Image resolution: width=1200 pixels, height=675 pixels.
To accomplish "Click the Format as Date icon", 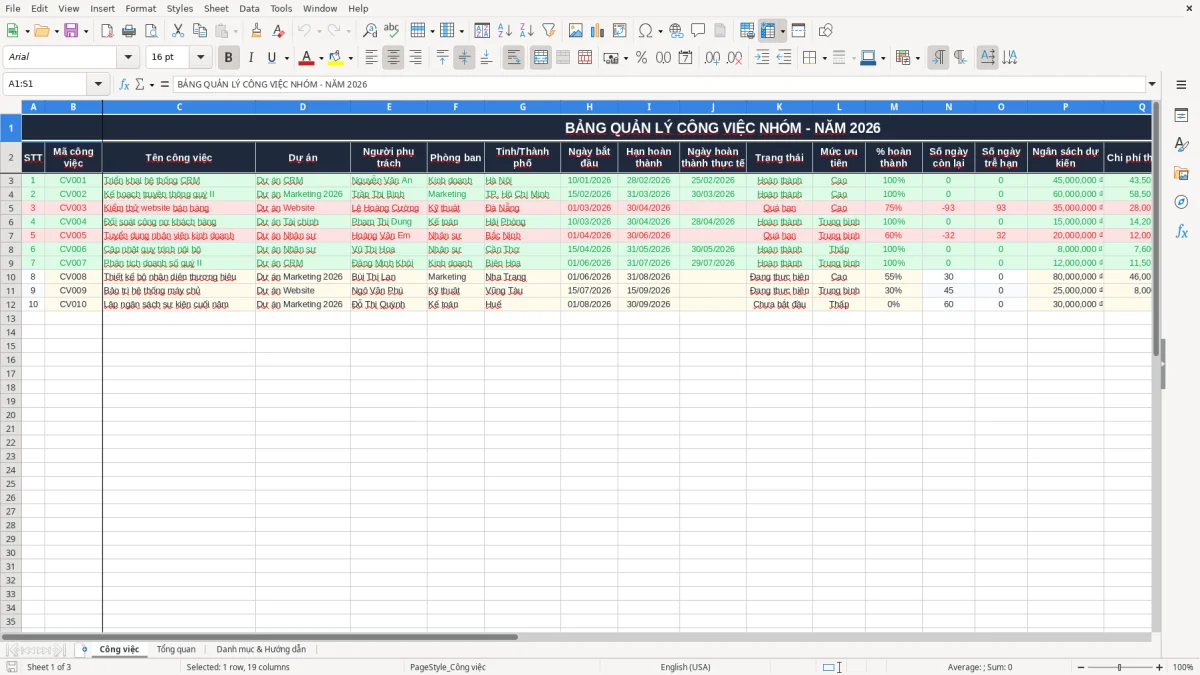I will tap(685, 58).
